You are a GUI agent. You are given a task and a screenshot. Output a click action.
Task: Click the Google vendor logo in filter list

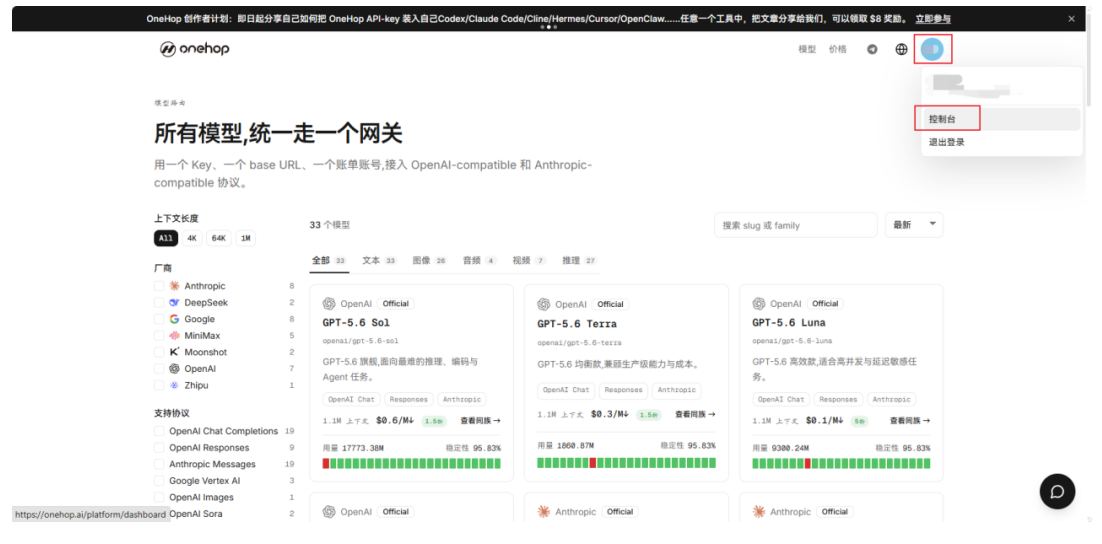click(x=174, y=319)
